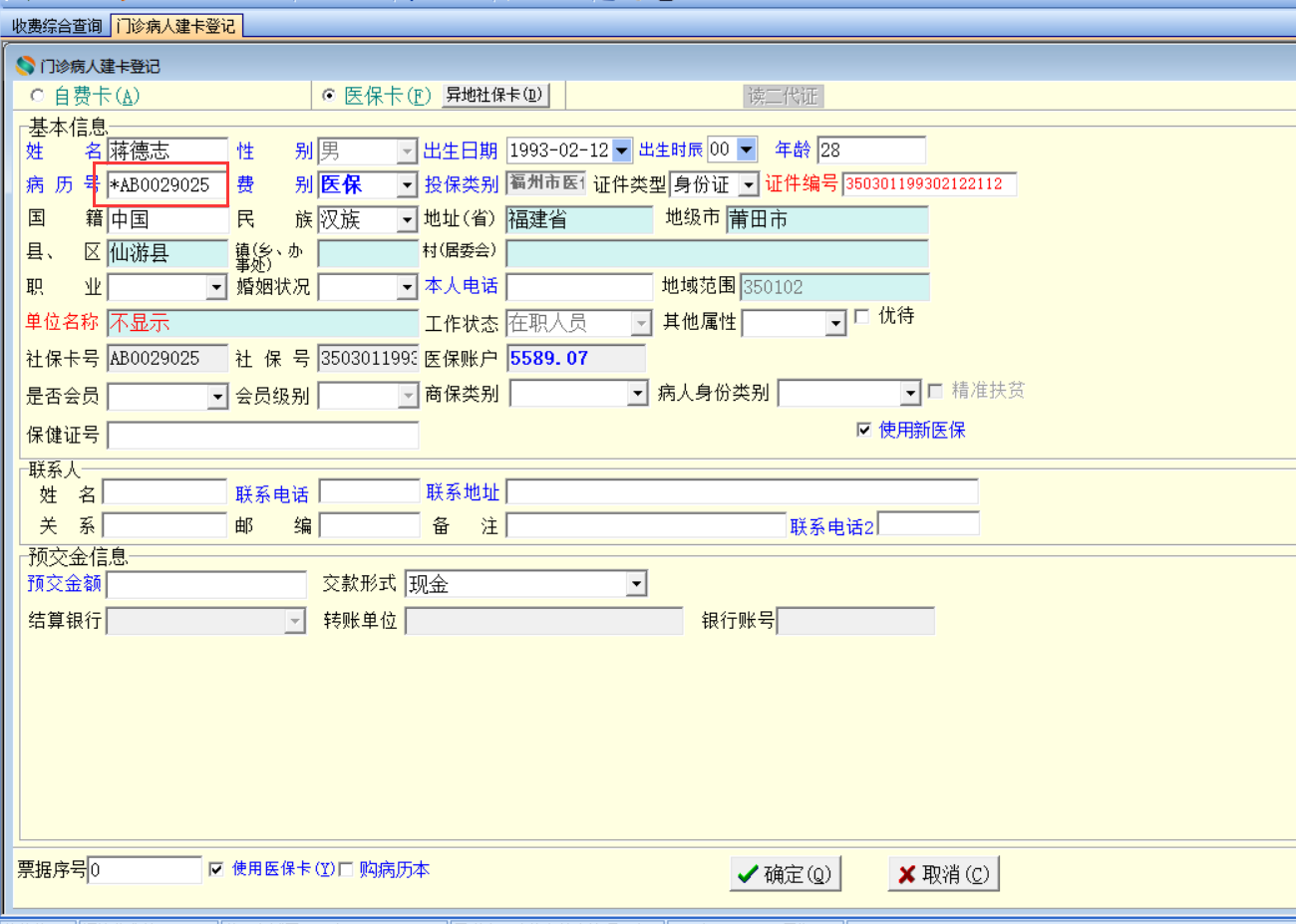1296x924 pixels.
Task: Click the 证件编号 input field
Action: tap(930, 184)
